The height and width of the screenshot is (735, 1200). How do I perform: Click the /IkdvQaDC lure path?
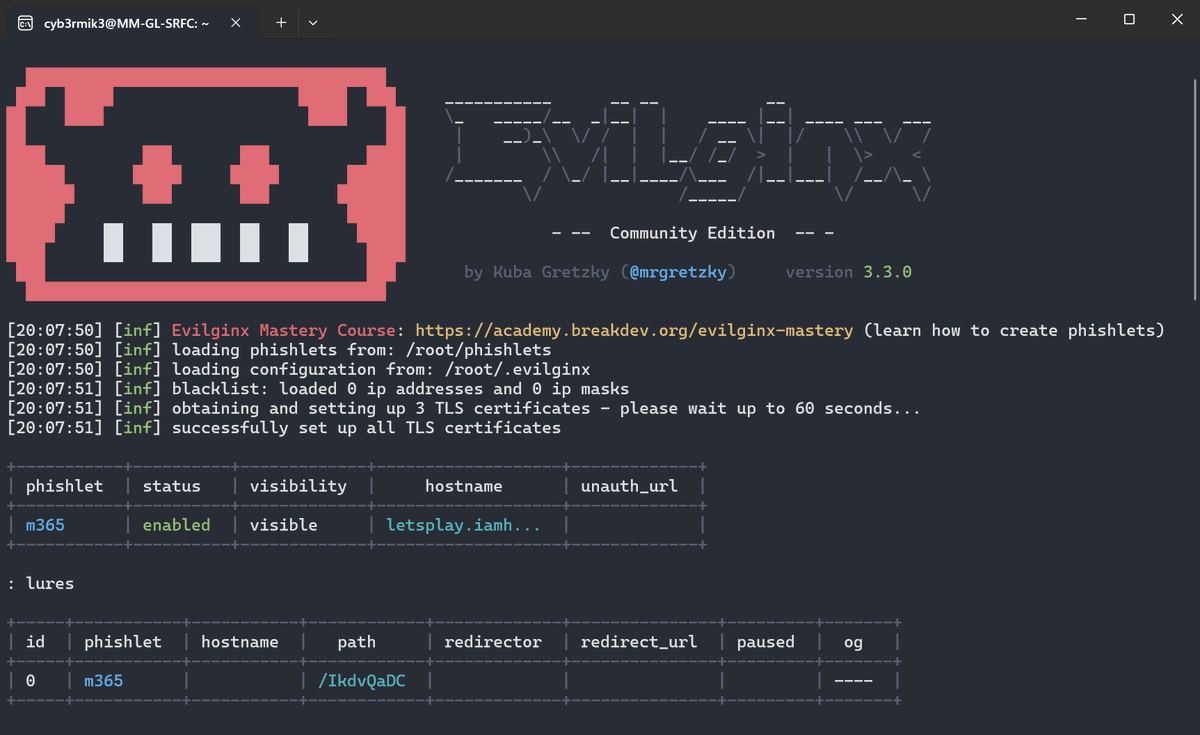tap(361, 681)
